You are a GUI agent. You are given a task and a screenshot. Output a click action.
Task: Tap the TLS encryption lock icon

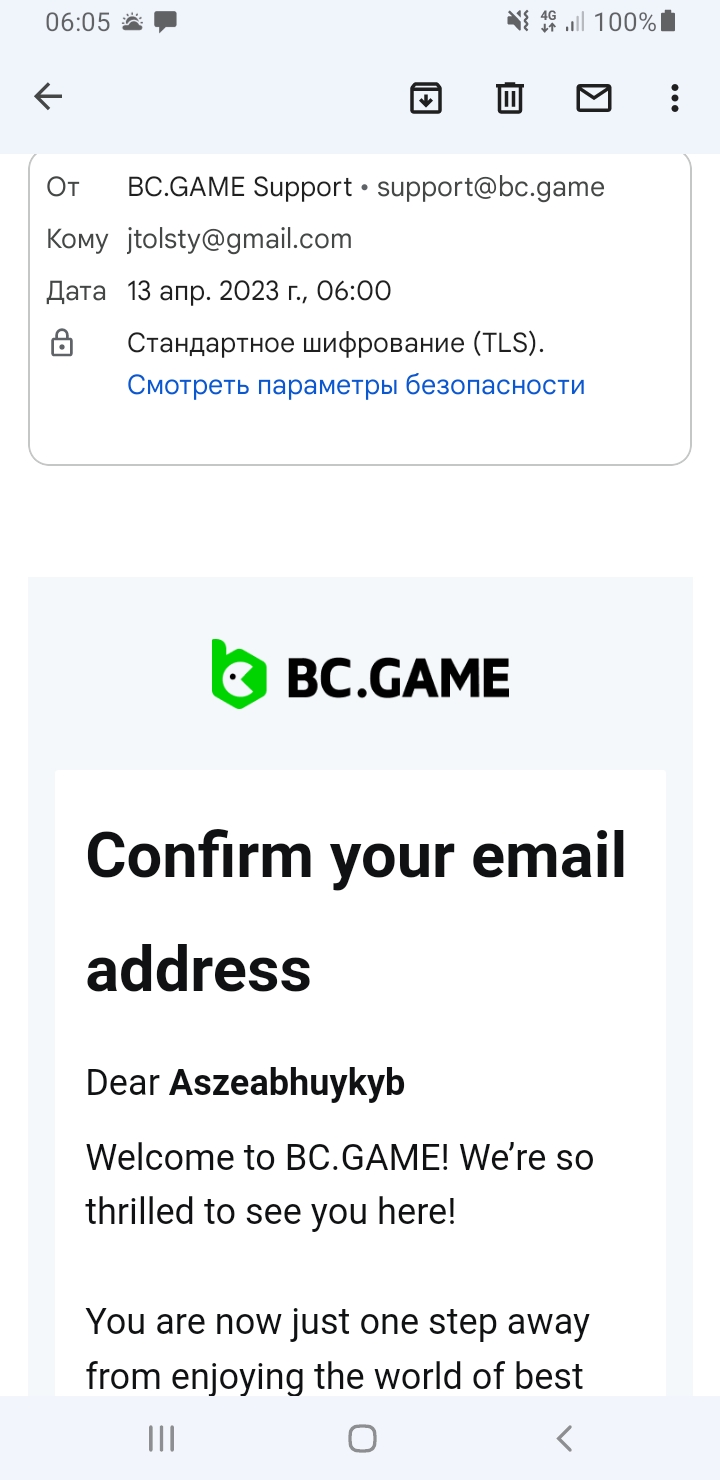[x=62, y=344]
